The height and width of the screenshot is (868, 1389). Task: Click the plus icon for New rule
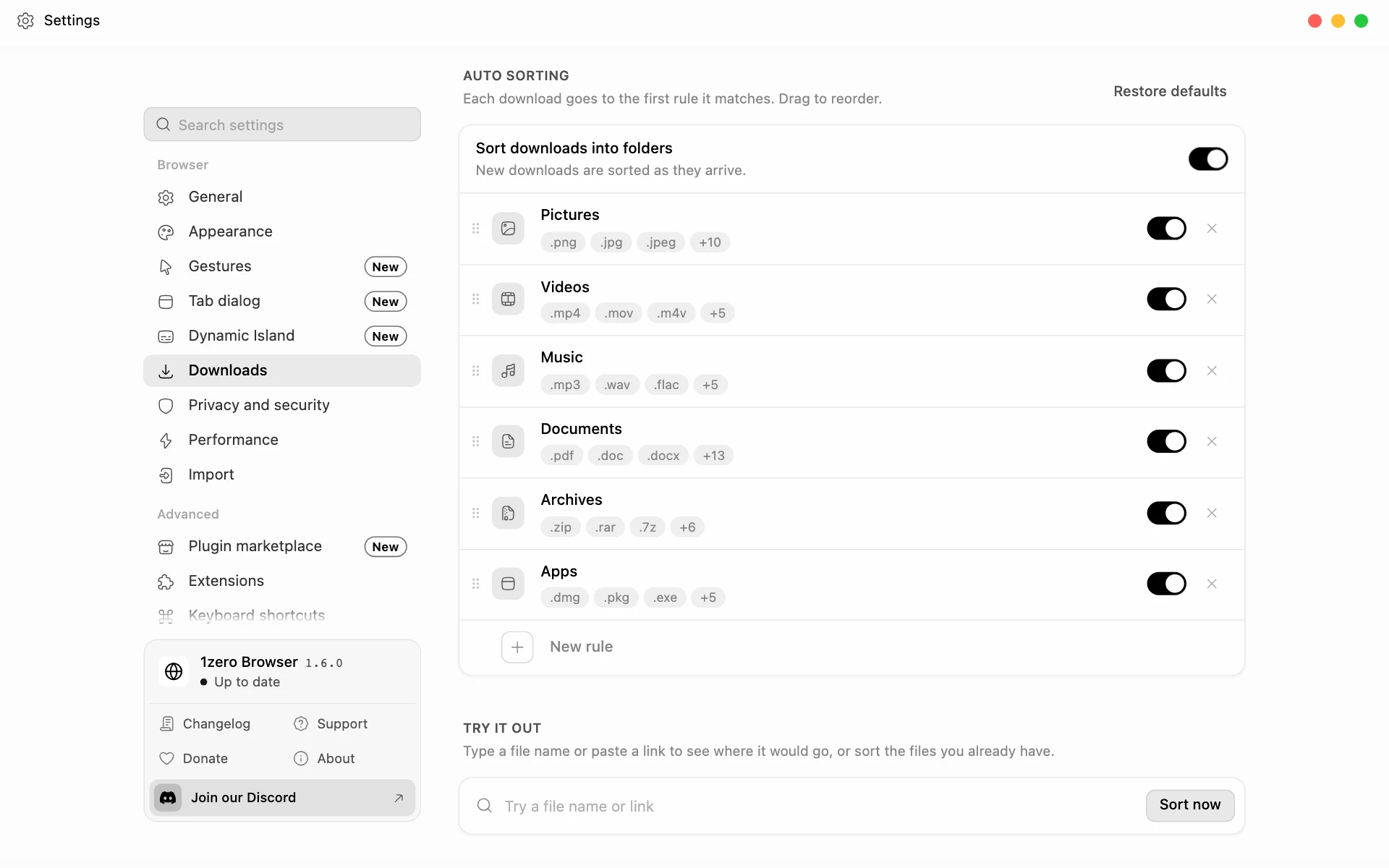pos(517,647)
